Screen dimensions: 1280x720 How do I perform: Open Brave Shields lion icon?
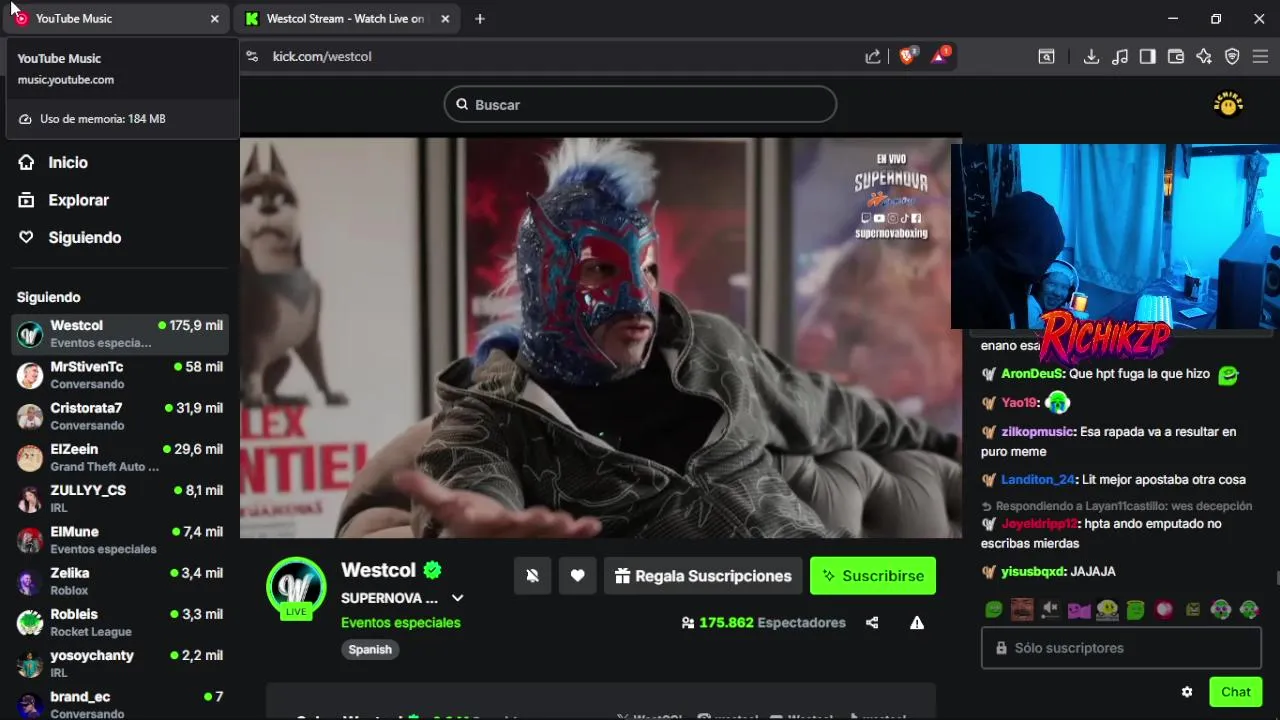click(907, 56)
